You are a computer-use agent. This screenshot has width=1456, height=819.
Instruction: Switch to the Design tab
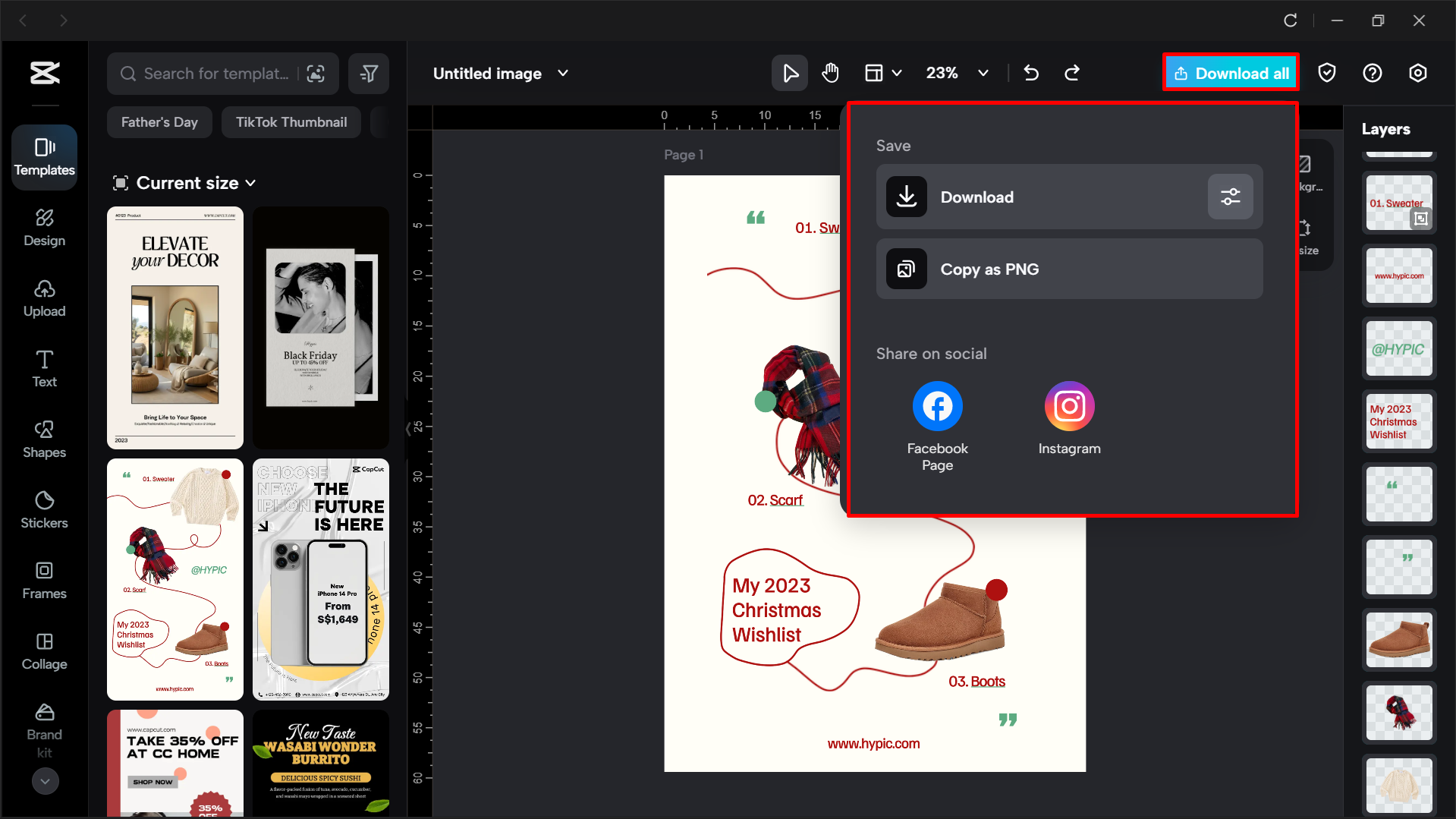pyautogui.click(x=44, y=227)
